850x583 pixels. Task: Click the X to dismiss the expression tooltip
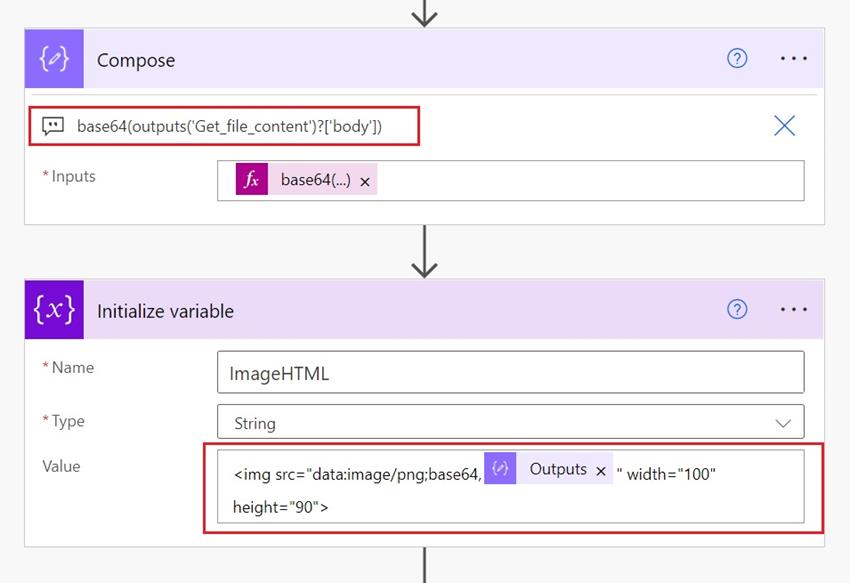[x=784, y=125]
